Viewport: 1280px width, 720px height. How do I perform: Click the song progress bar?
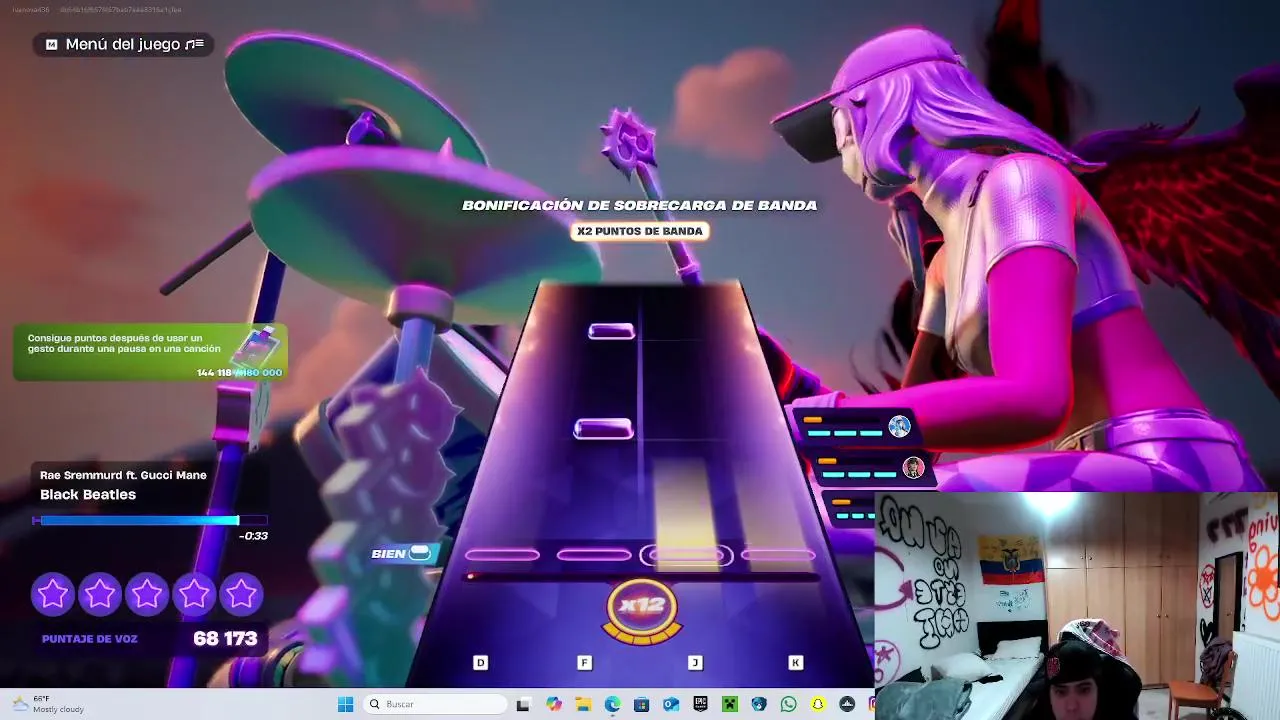[150, 520]
